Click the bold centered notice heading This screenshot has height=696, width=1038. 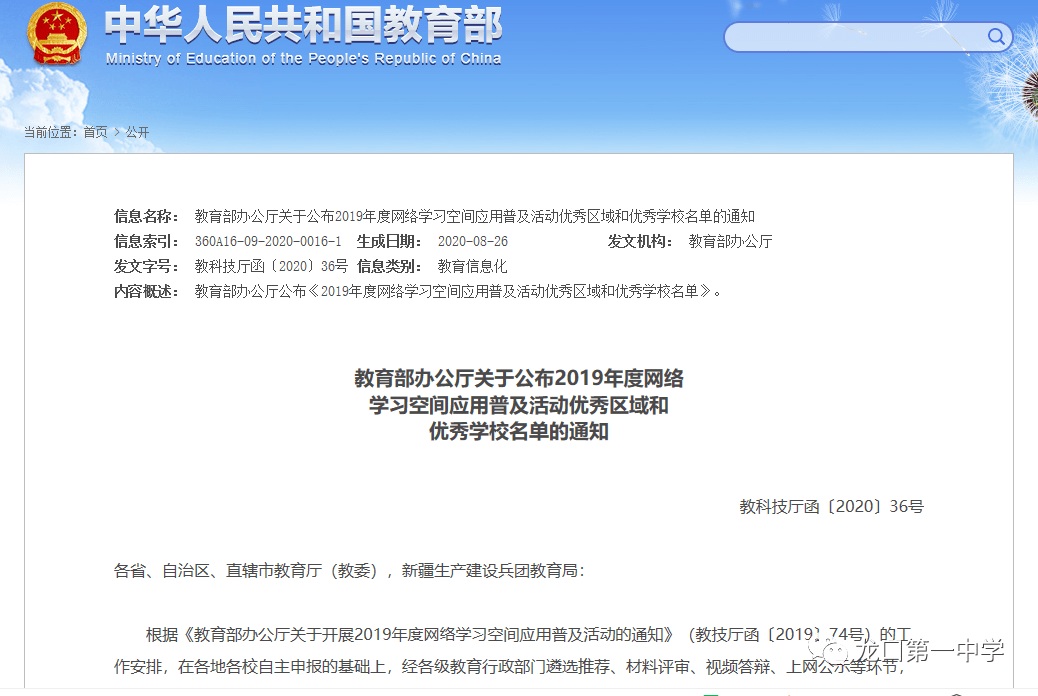[518, 405]
